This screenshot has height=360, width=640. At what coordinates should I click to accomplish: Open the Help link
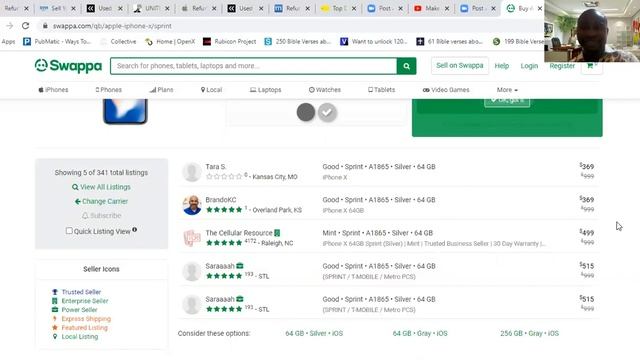click(502, 66)
